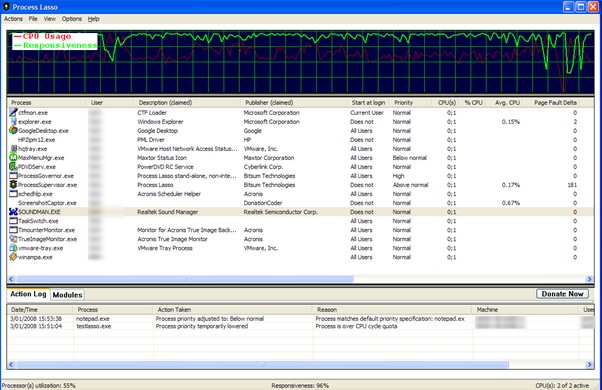
Task: Click the process list scroll right arrow
Action: [x=589, y=279]
